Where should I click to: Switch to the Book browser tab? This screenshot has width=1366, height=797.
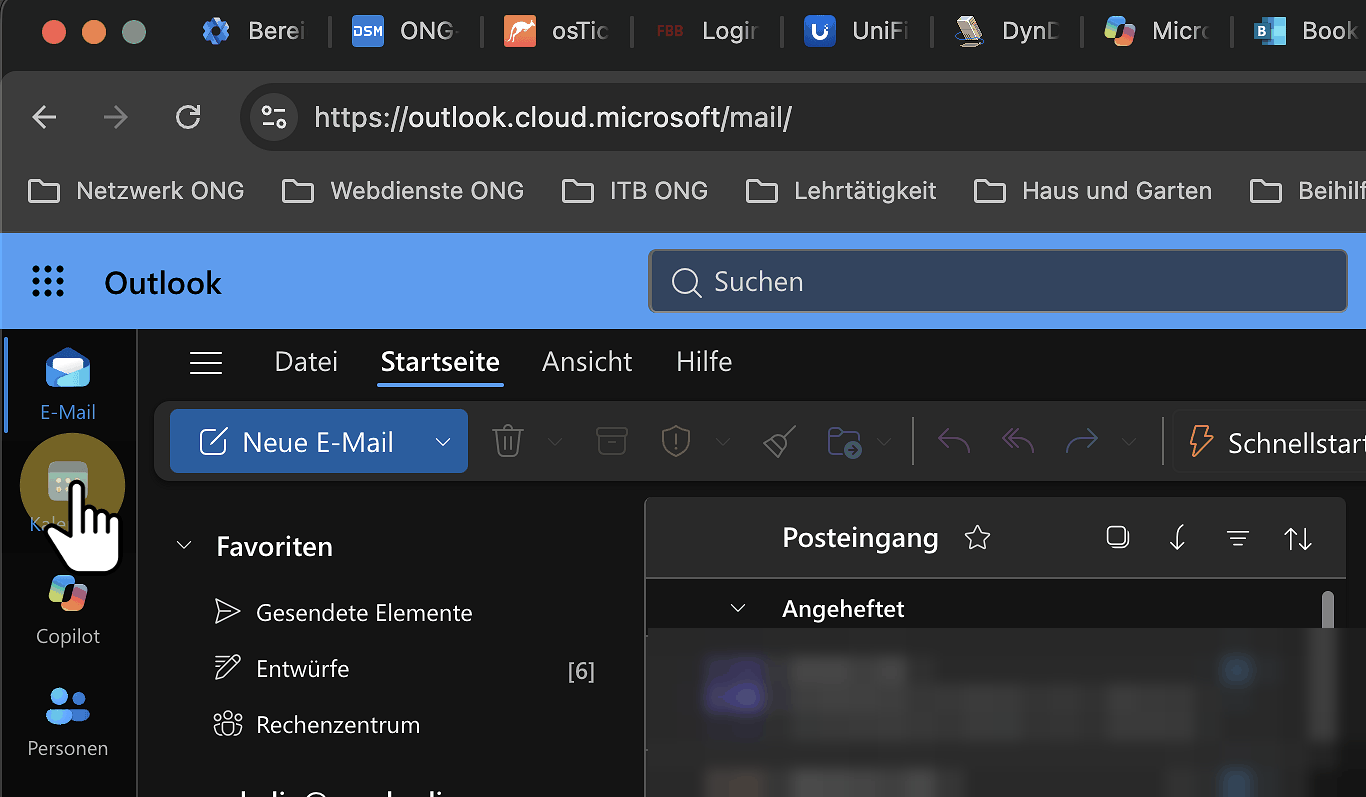click(1304, 31)
